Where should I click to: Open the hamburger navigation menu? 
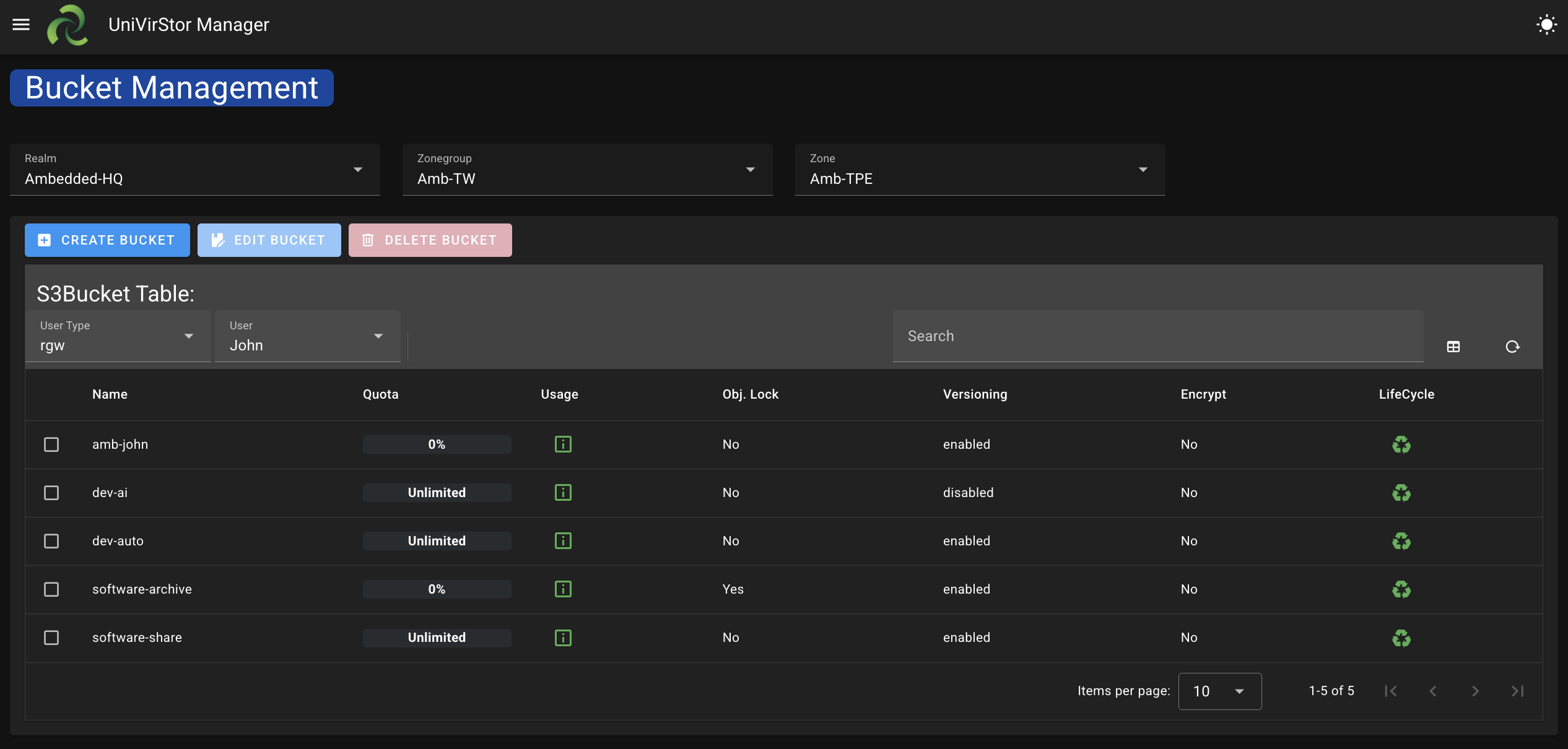coord(21,25)
